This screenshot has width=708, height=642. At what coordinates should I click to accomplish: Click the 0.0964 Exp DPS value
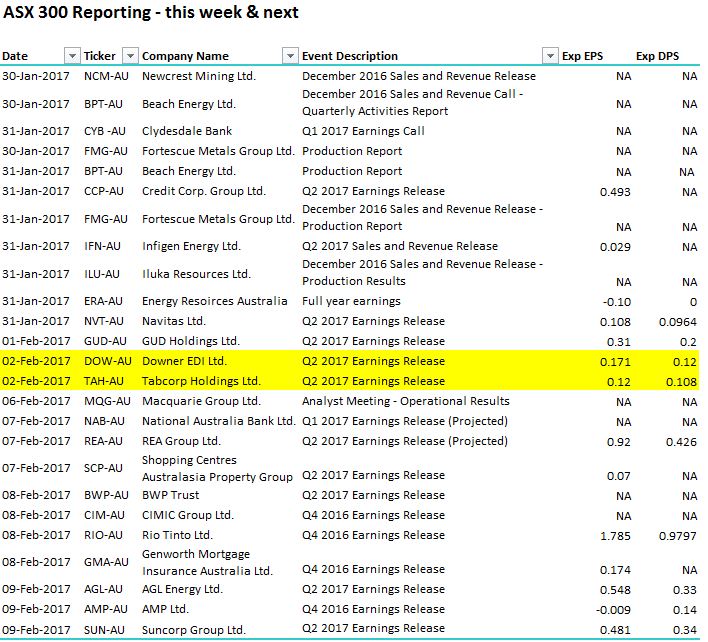click(x=677, y=322)
